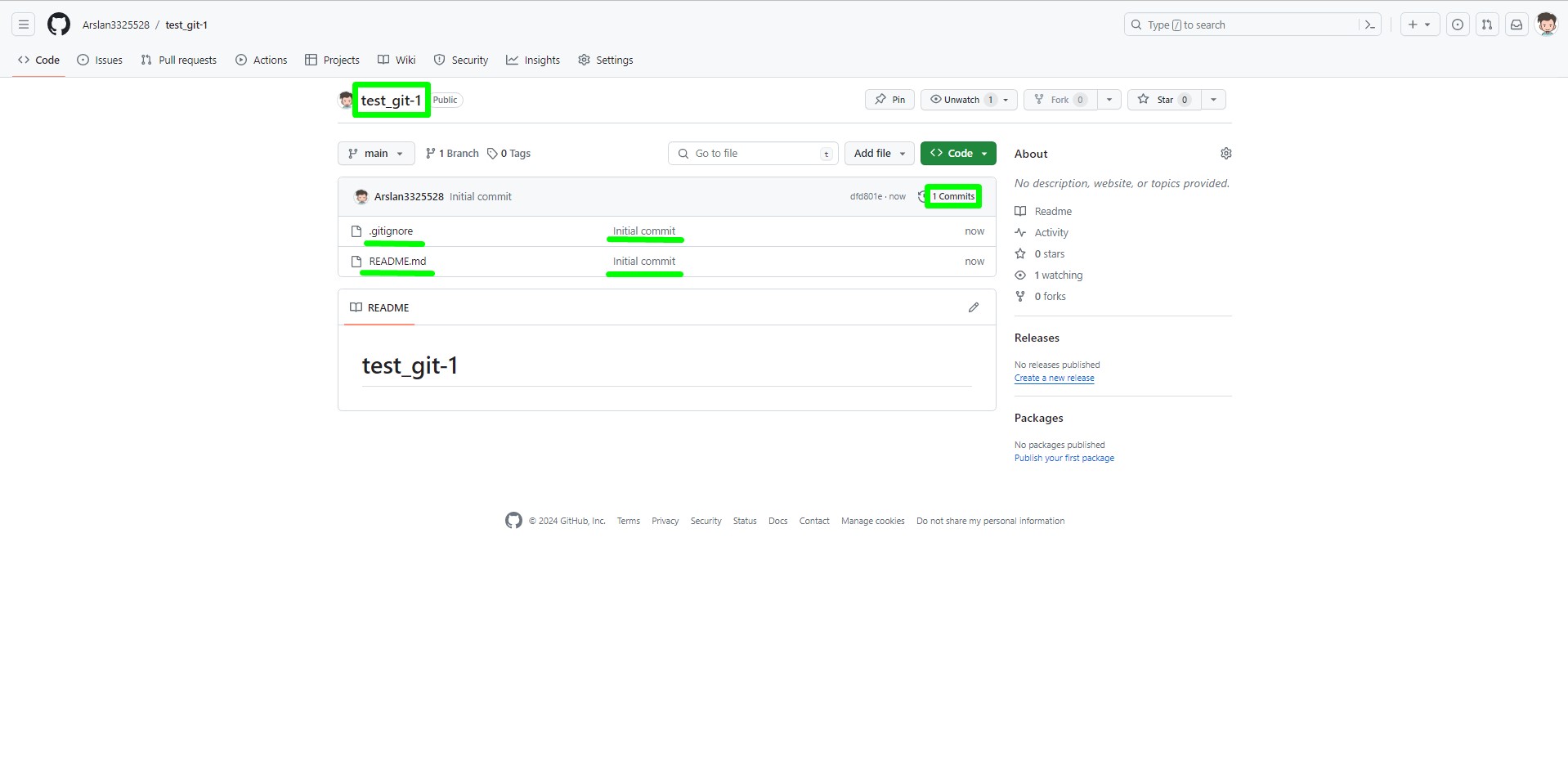Open the hamburger navigation menu
Screen dimensions: 1568x766
(x=24, y=25)
